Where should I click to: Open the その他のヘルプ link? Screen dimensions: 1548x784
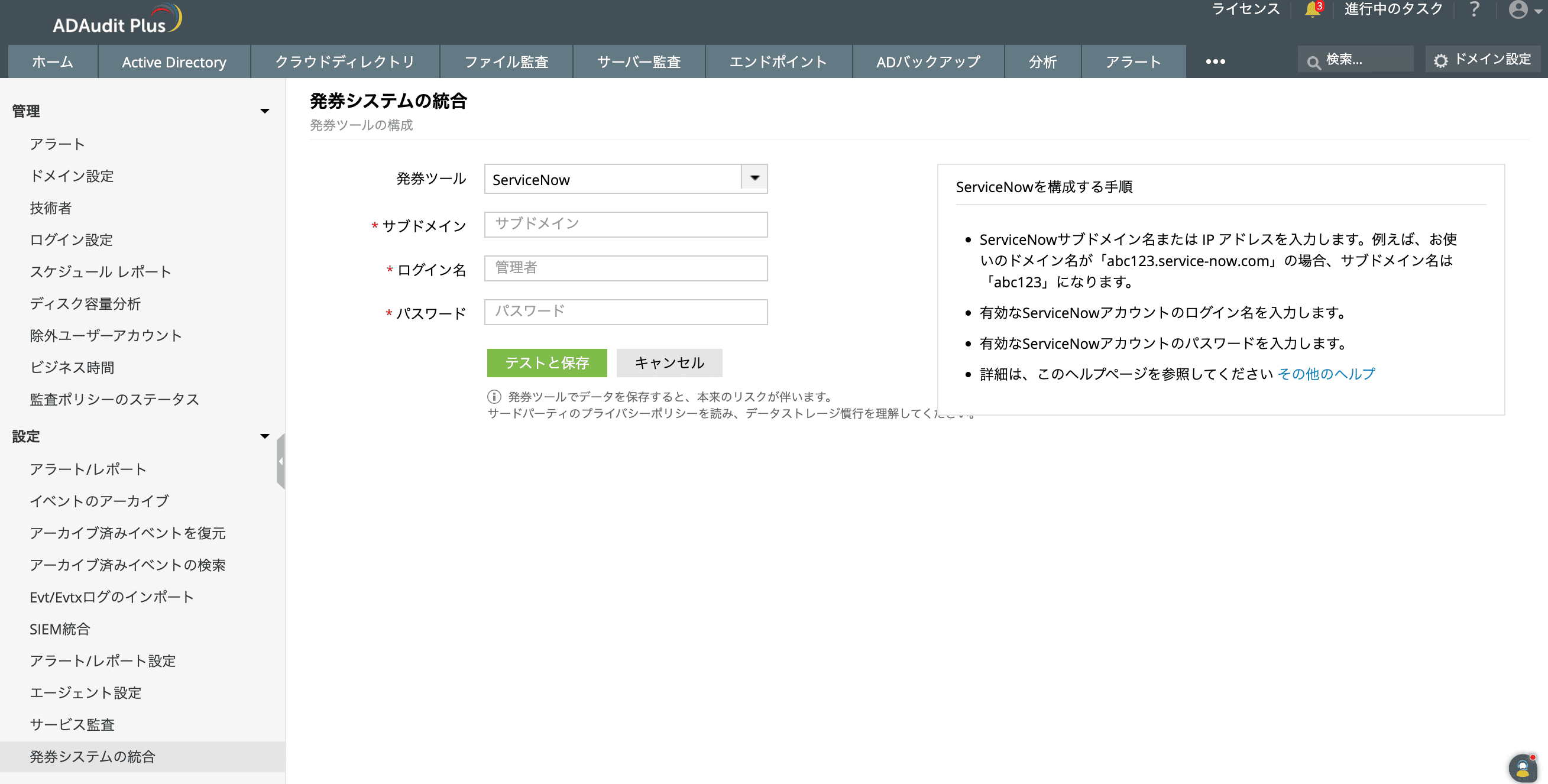click(1326, 374)
